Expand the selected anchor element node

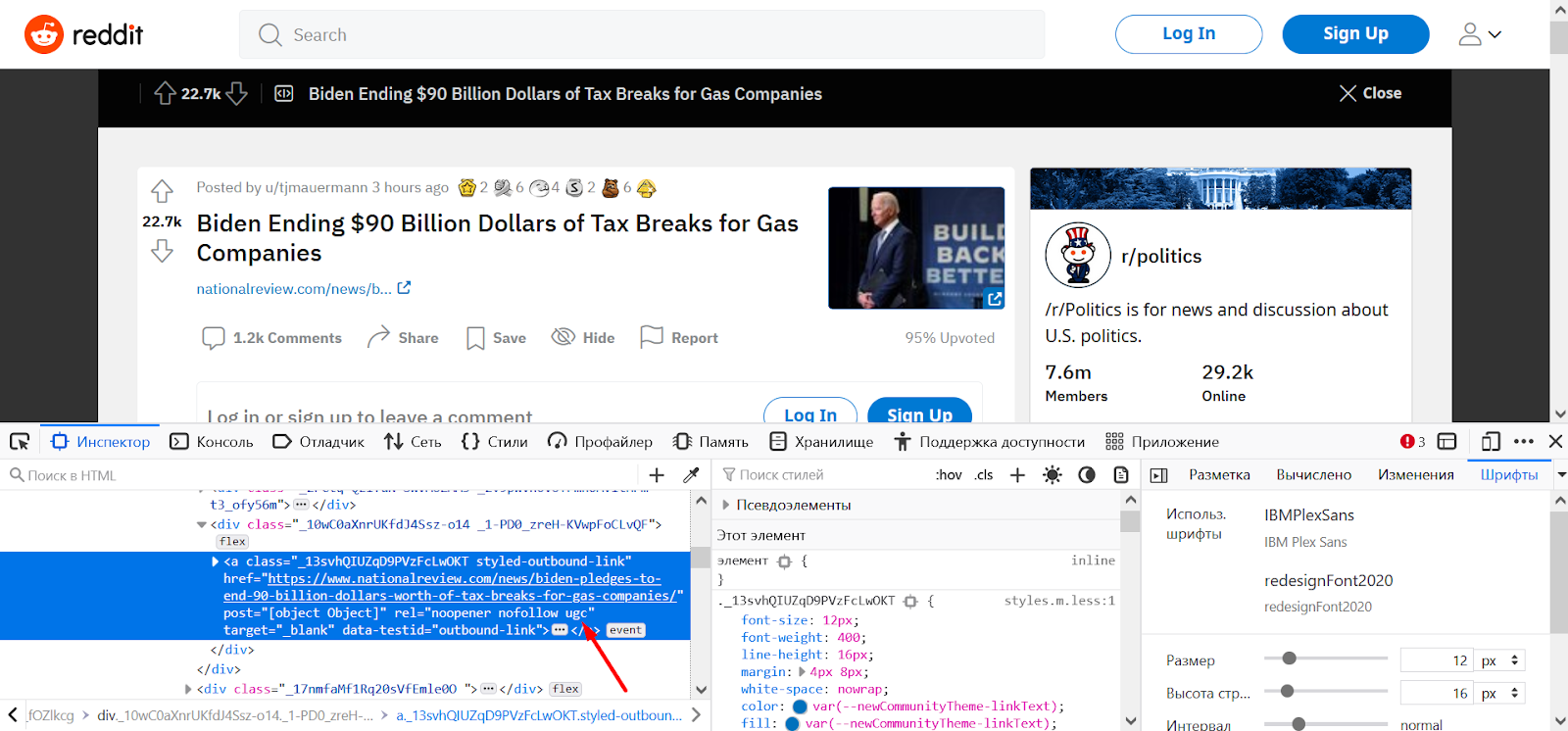tap(216, 561)
